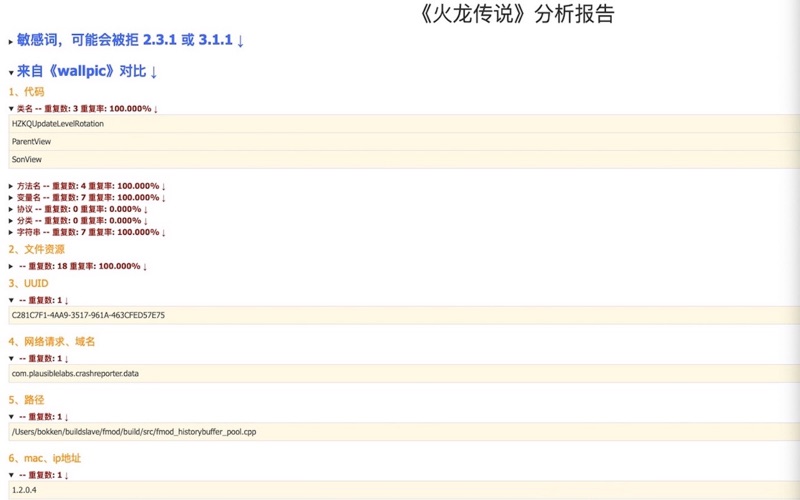The width and height of the screenshot is (800, 500).
Task: Expand 变量名 重复数: 7 row
Action: pos(87,197)
